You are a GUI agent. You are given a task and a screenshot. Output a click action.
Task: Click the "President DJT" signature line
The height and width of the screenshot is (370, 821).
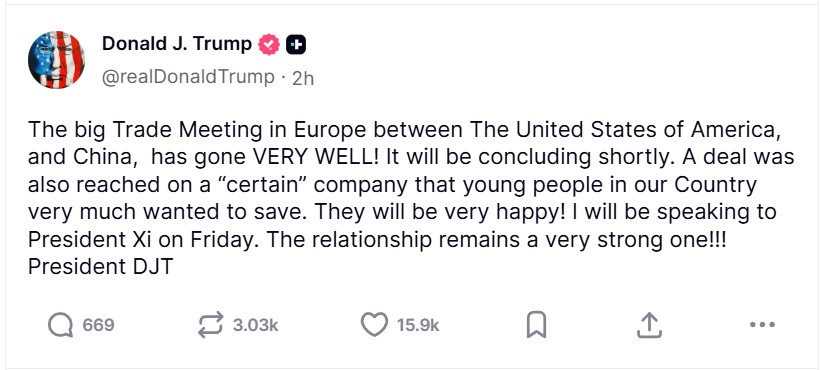pos(100,267)
